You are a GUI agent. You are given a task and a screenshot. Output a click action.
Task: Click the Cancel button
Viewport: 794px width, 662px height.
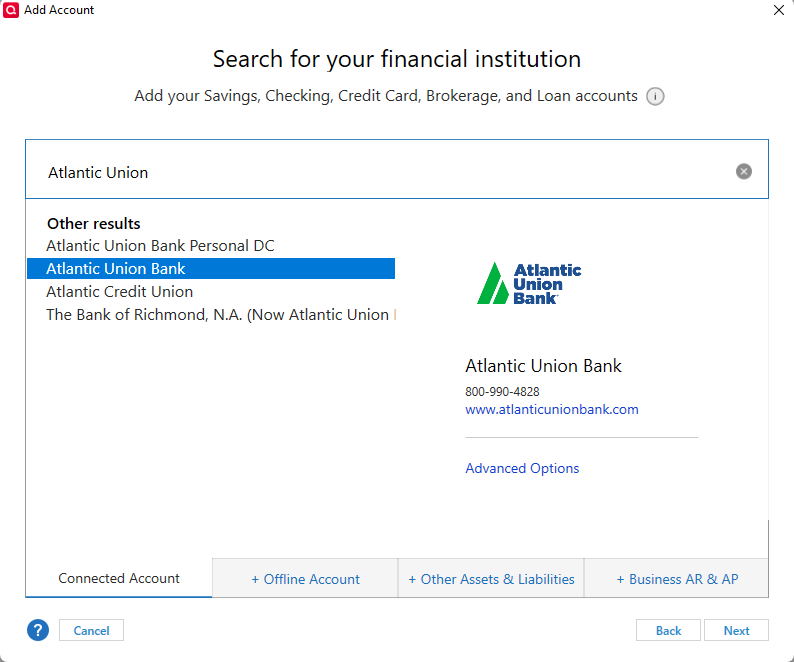click(91, 630)
